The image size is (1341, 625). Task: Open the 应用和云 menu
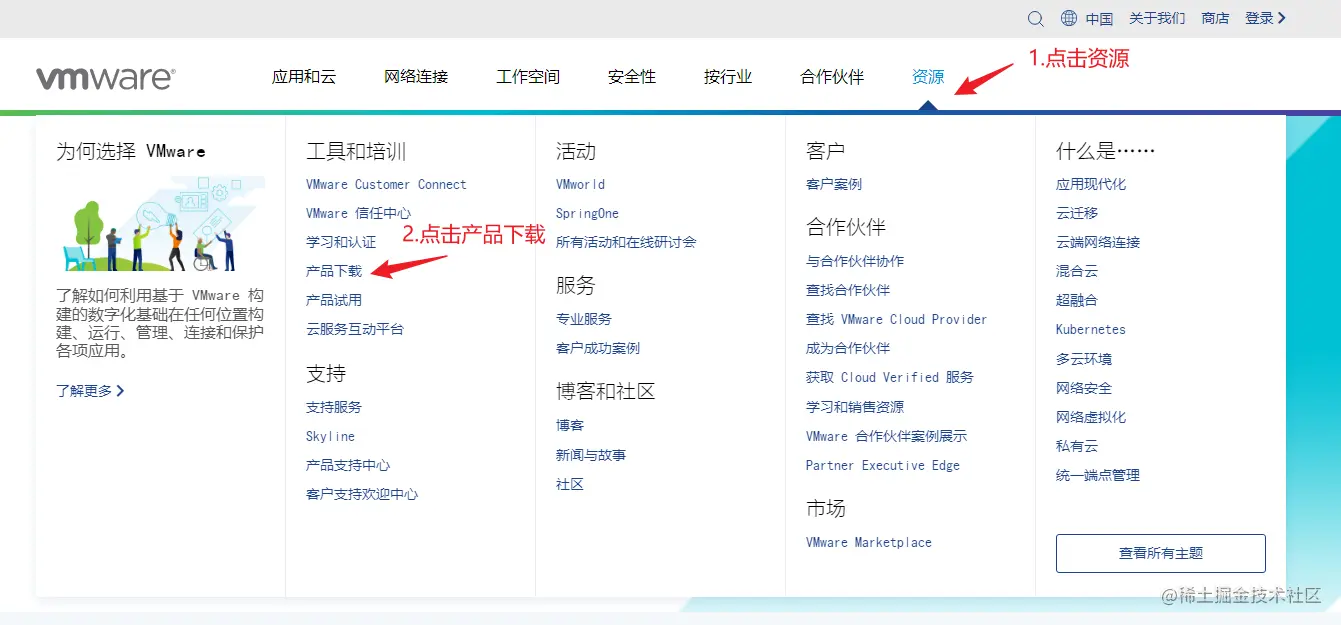304,77
